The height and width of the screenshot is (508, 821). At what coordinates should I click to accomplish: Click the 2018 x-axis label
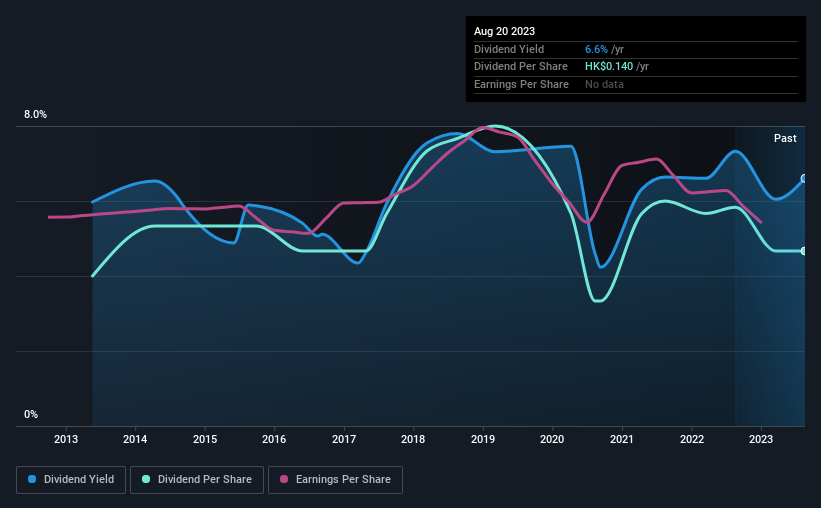(x=413, y=439)
